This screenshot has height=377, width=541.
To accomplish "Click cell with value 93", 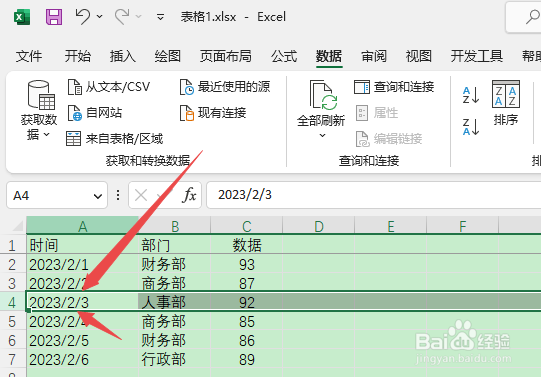I will (247, 265).
